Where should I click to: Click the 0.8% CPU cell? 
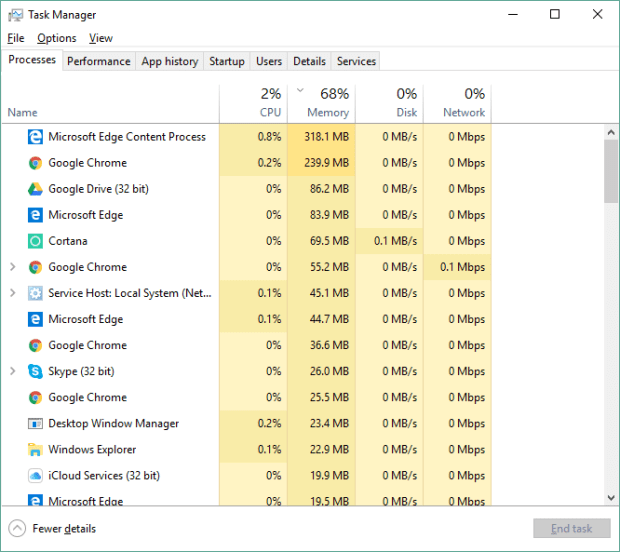(253, 137)
